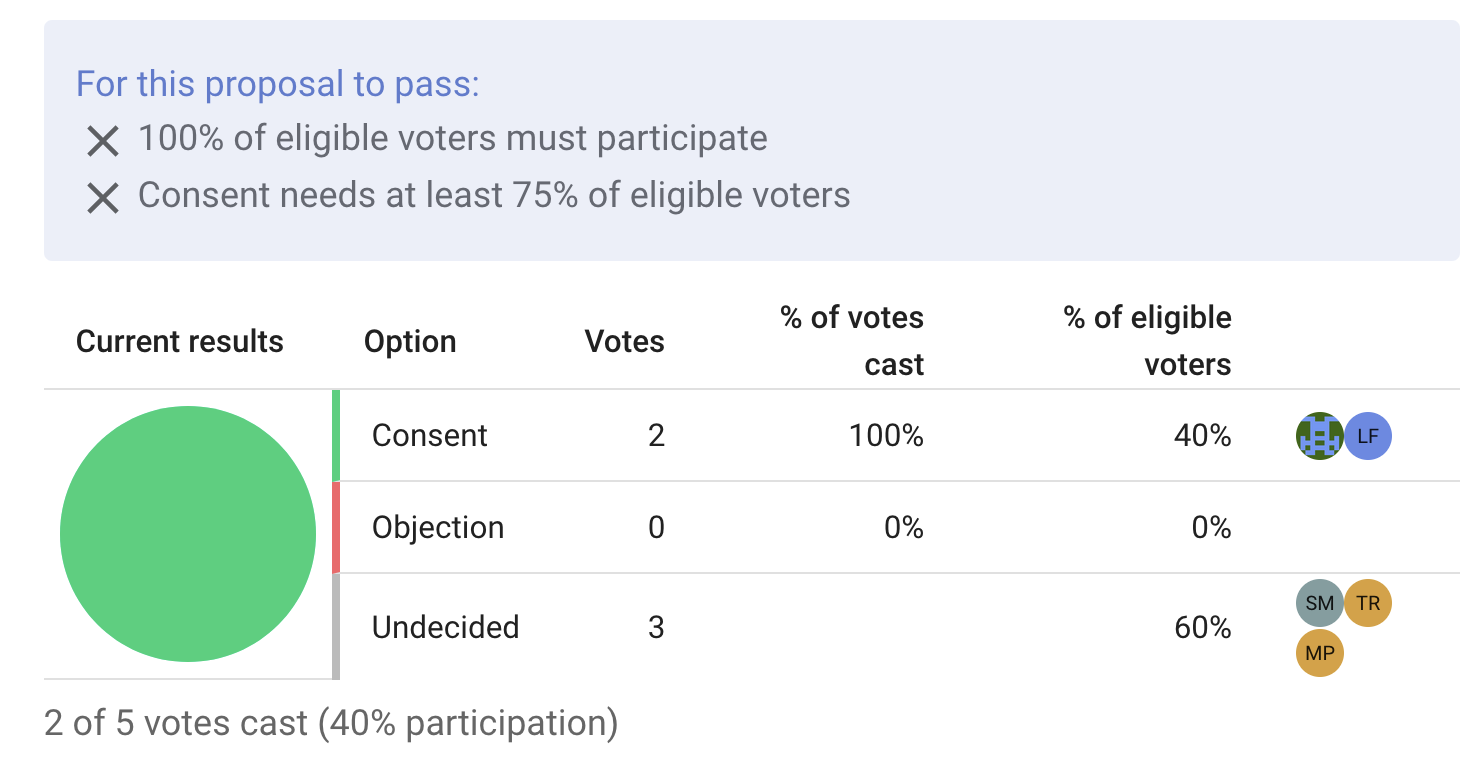This screenshot has width=1484, height=764.
Task: Click the X beside the 75% consent requirement
Action: 103,197
